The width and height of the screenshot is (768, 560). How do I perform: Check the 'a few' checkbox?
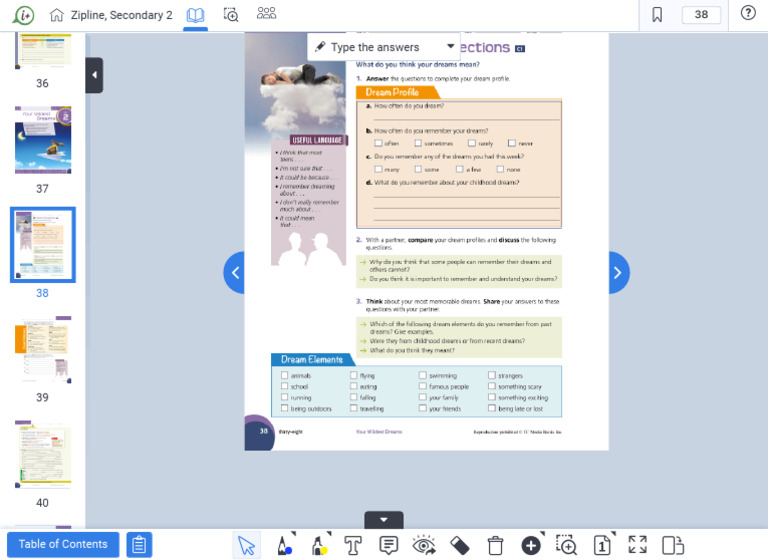[459, 169]
